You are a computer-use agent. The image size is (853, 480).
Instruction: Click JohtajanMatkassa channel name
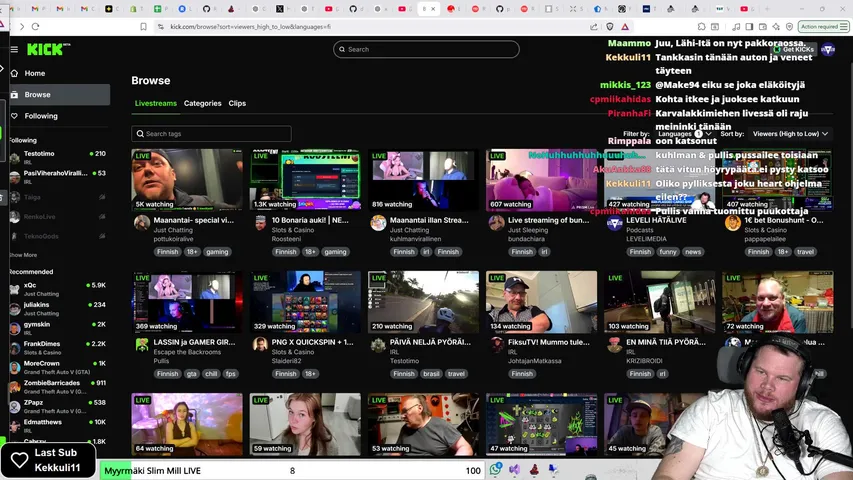click(x=534, y=361)
